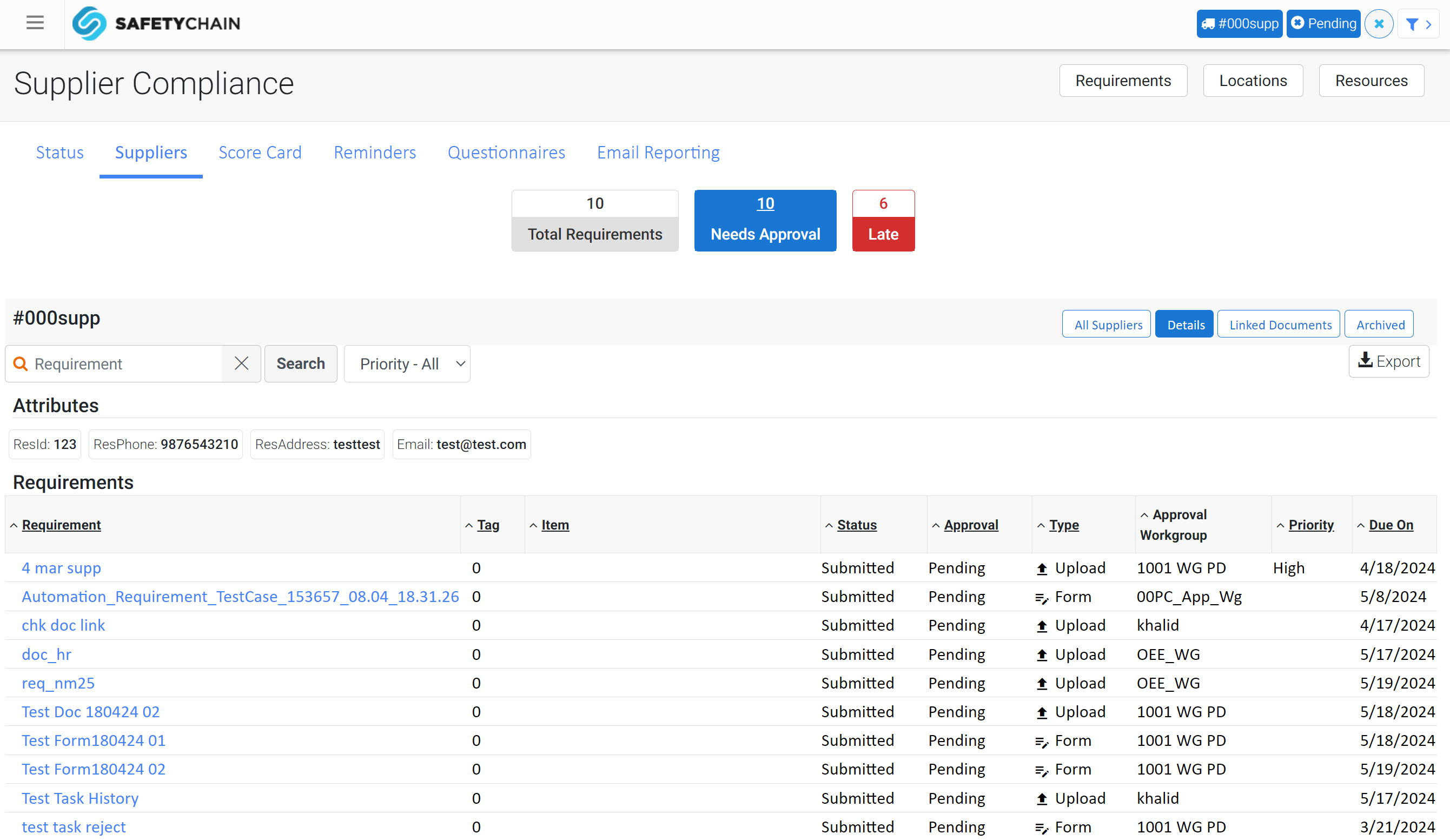Click the upload icon in 4 mar supp row

pyautogui.click(x=1042, y=568)
